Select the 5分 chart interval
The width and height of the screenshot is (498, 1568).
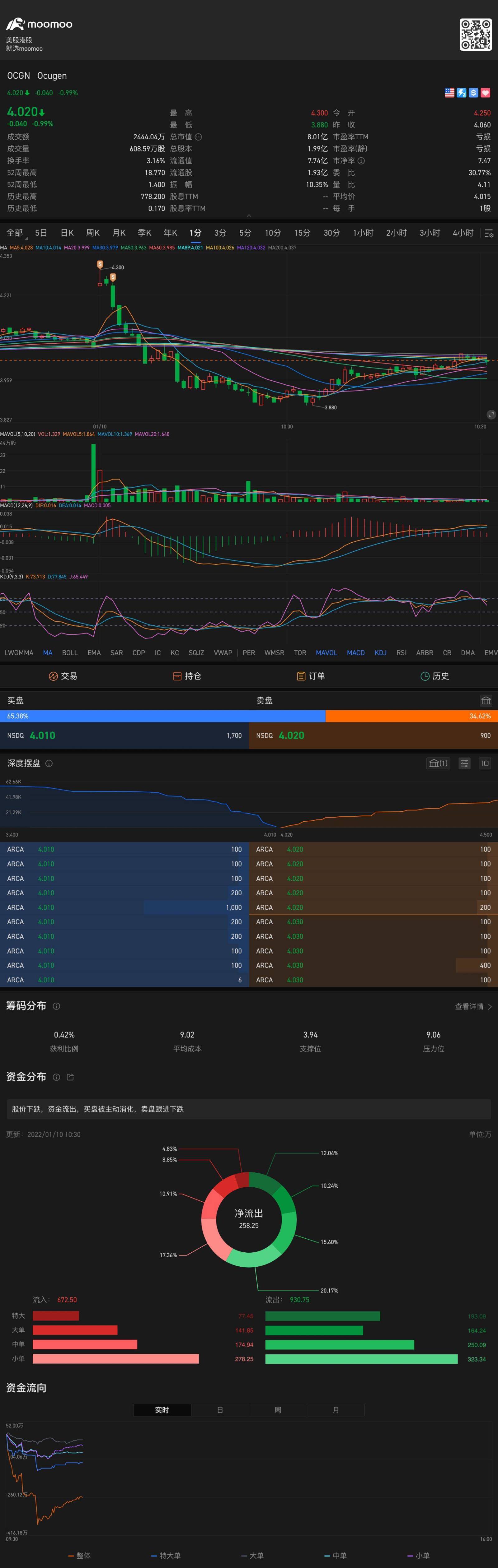coord(245,233)
